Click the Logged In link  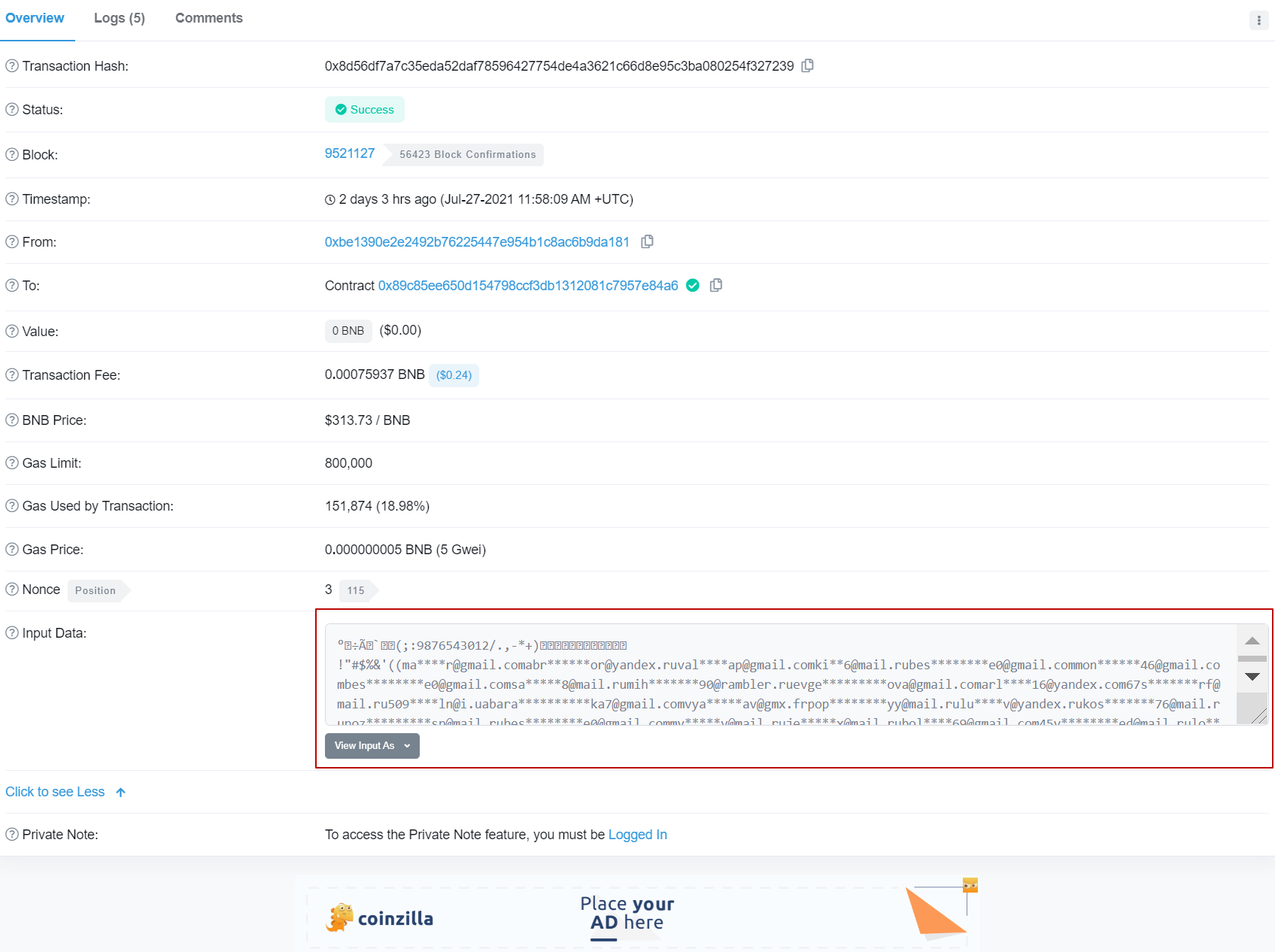[637, 835]
